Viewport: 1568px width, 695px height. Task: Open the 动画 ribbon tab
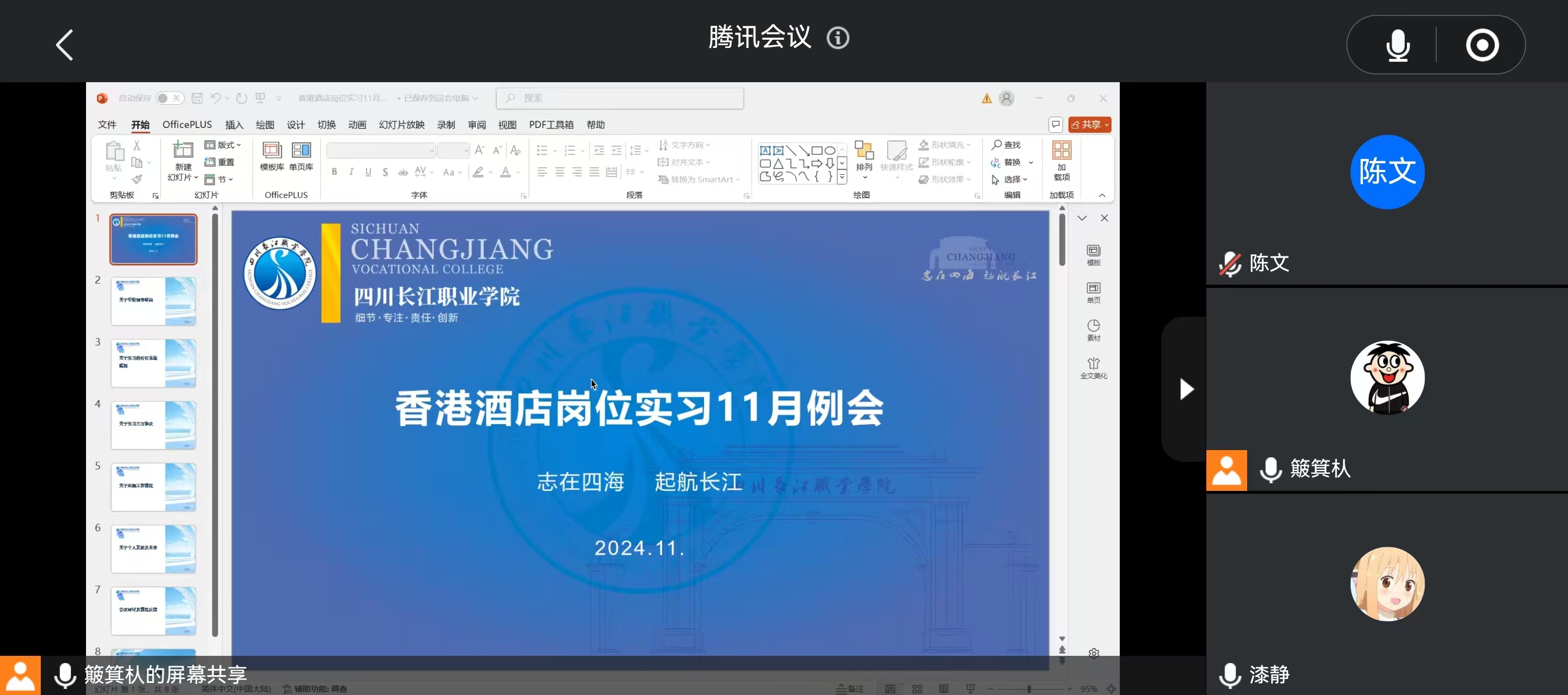pos(357,125)
